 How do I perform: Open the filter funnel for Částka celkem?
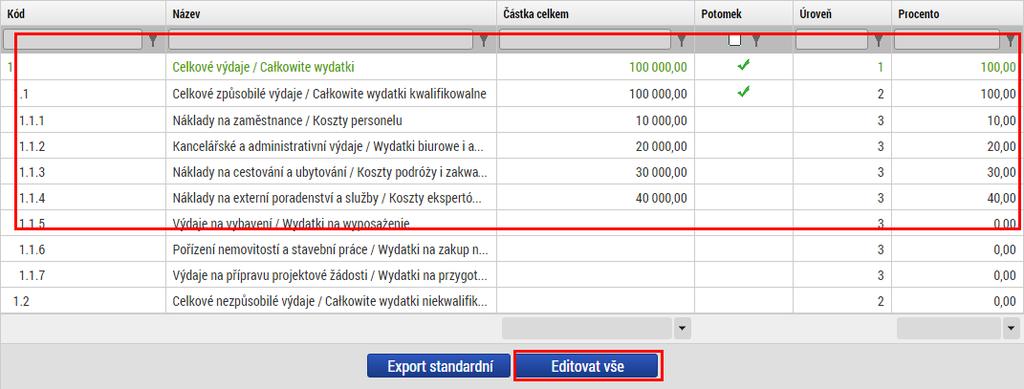point(682,41)
